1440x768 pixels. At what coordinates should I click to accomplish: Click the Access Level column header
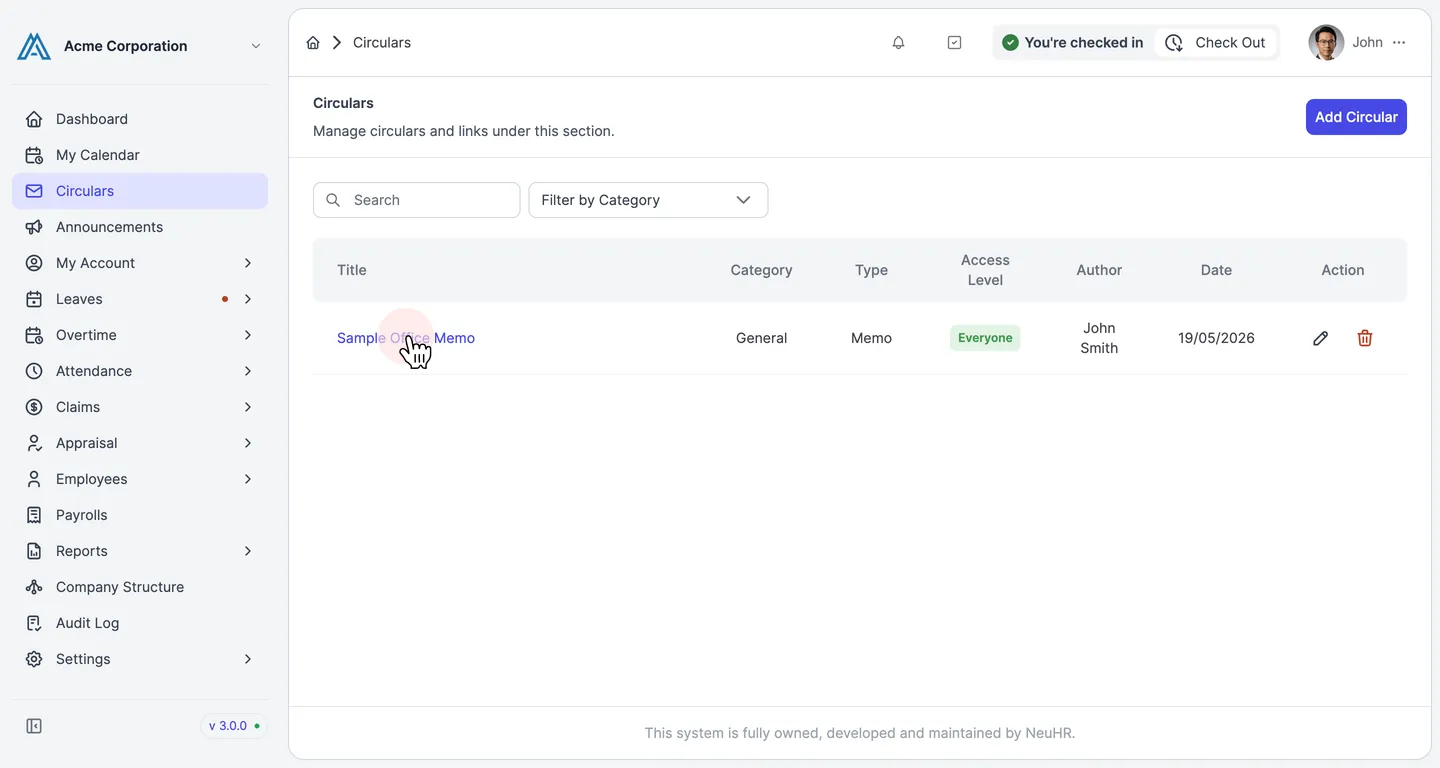(985, 270)
